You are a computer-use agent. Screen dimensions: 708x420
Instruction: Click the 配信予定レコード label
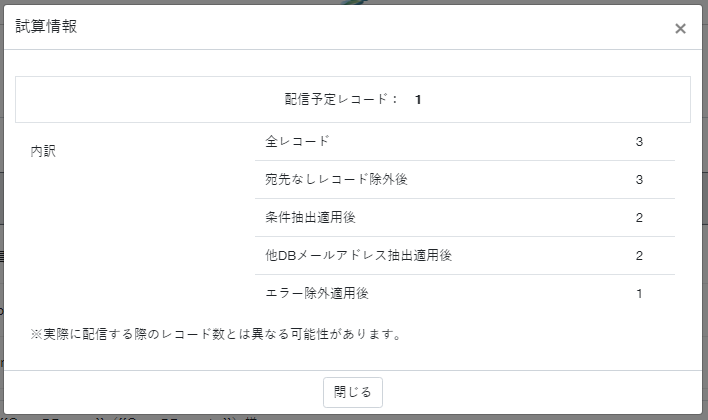point(335,99)
